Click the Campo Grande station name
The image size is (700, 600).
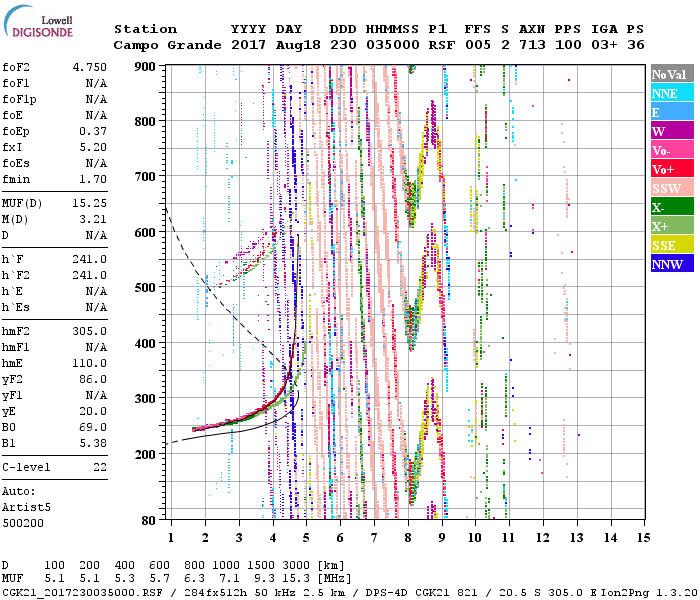(x=167, y=45)
